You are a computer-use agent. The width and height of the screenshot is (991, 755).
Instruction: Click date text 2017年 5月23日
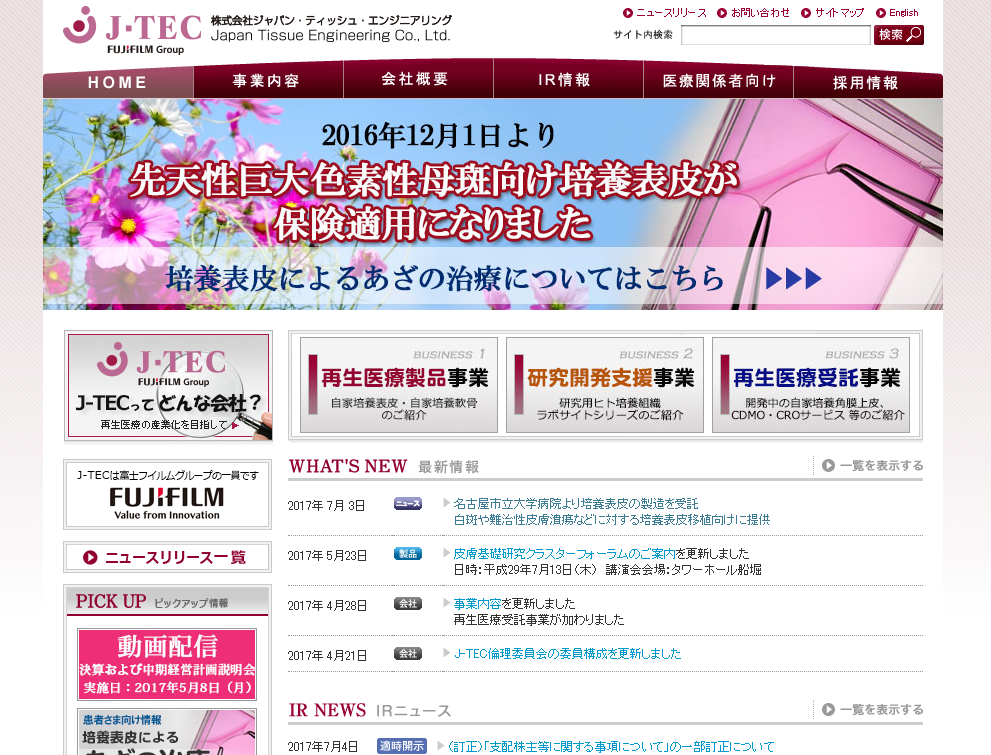pyautogui.click(x=327, y=555)
